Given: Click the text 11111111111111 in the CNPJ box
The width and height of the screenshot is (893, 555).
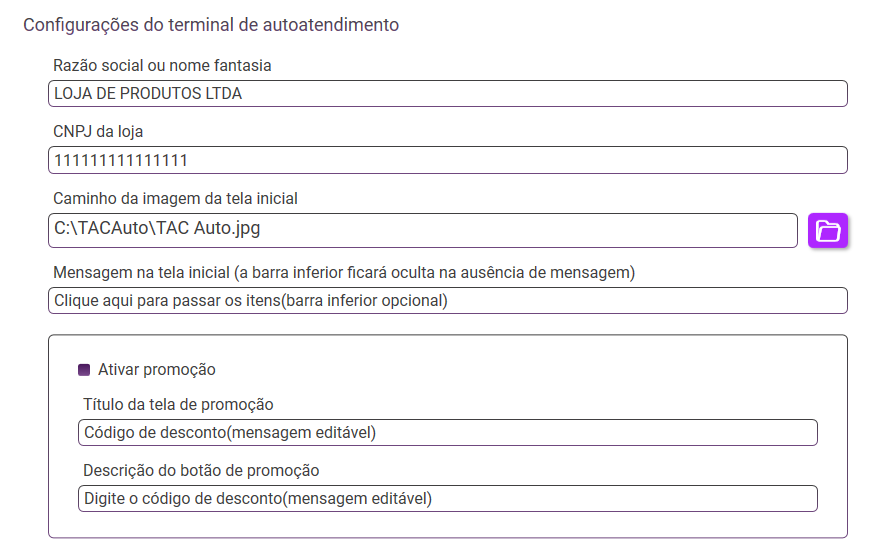Looking at the screenshot, I should (x=121, y=160).
